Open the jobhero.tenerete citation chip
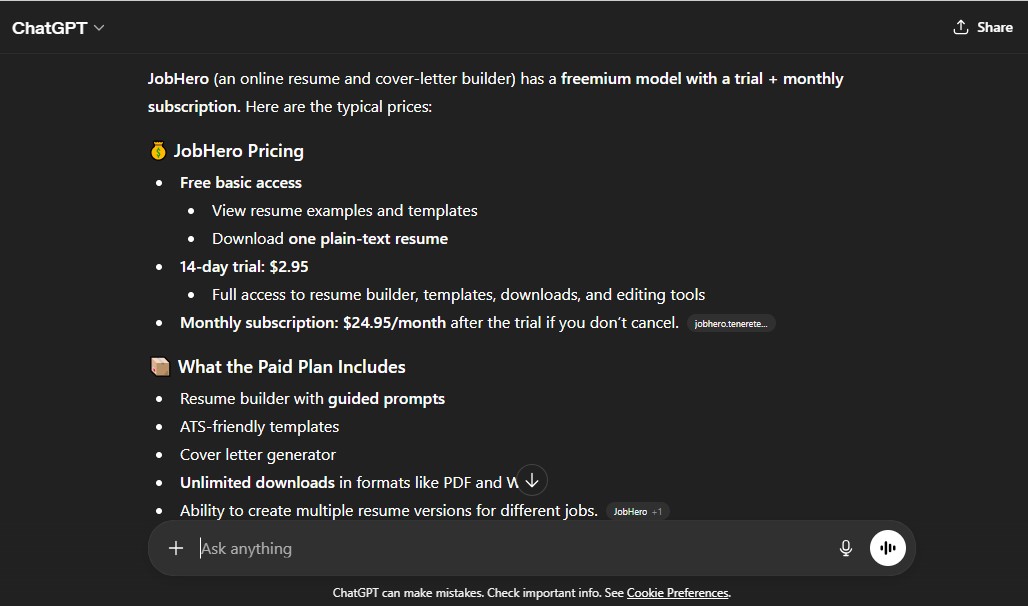Screen dimensions: 1028x606 [731, 322]
